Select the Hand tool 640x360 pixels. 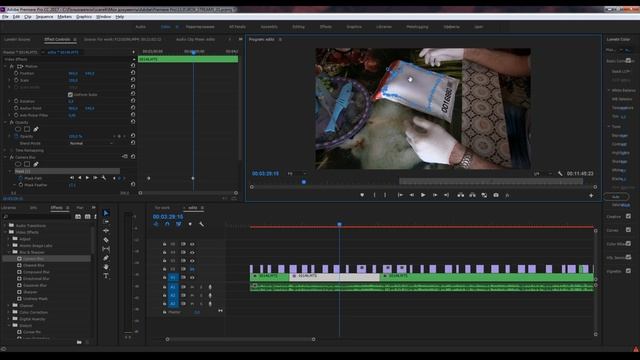[106, 267]
